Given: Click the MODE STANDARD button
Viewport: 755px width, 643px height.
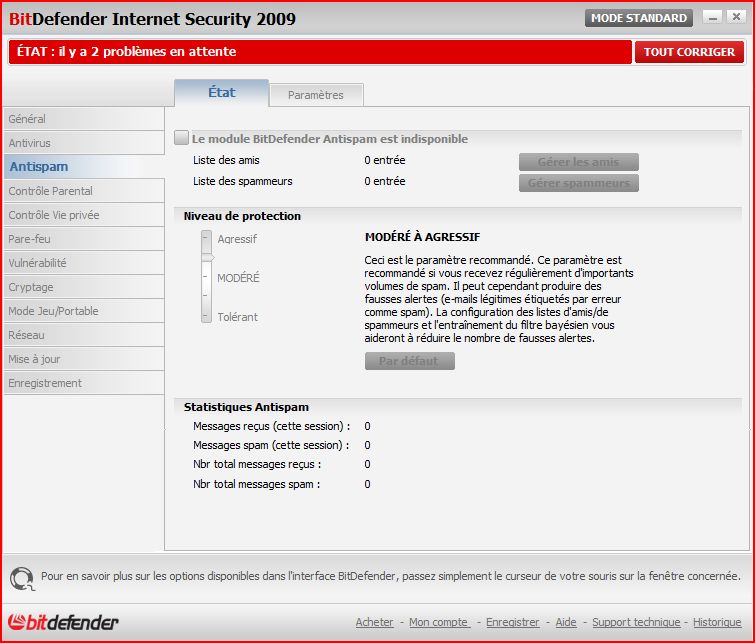Looking at the screenshot, I should click(638, 18).
